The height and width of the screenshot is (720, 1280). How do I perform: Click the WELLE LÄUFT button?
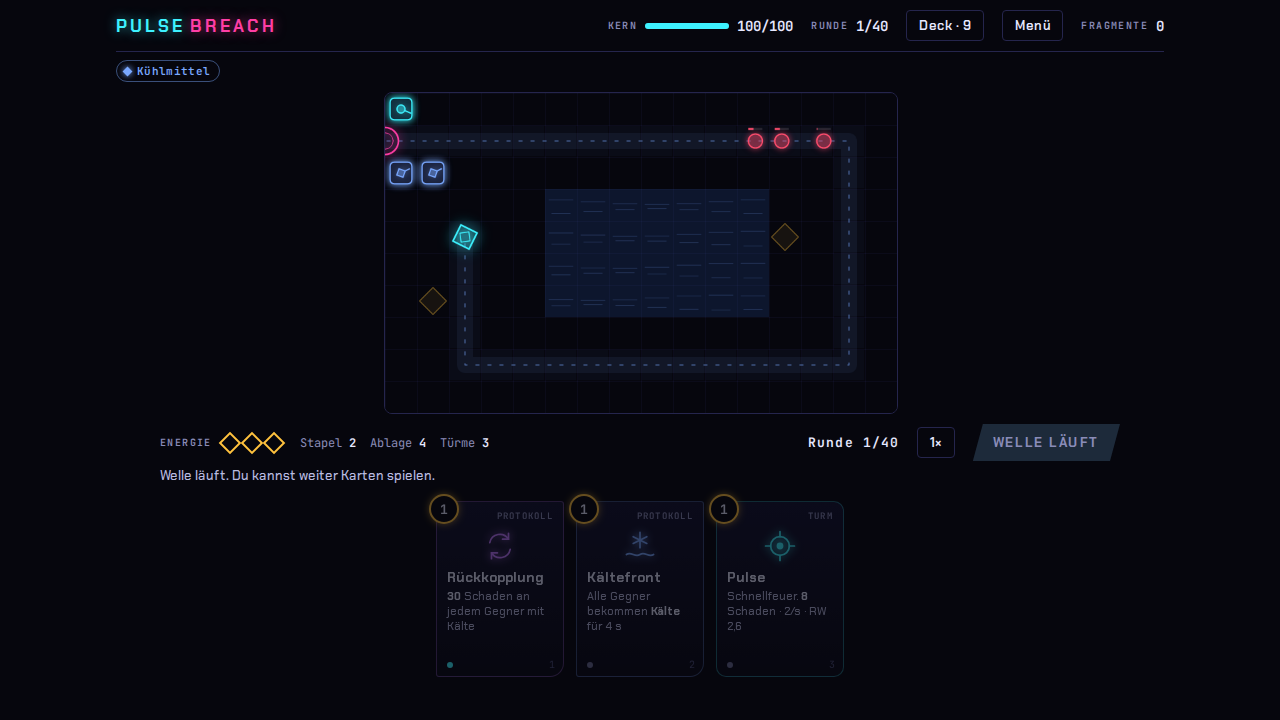click(x=1046, y=443)
